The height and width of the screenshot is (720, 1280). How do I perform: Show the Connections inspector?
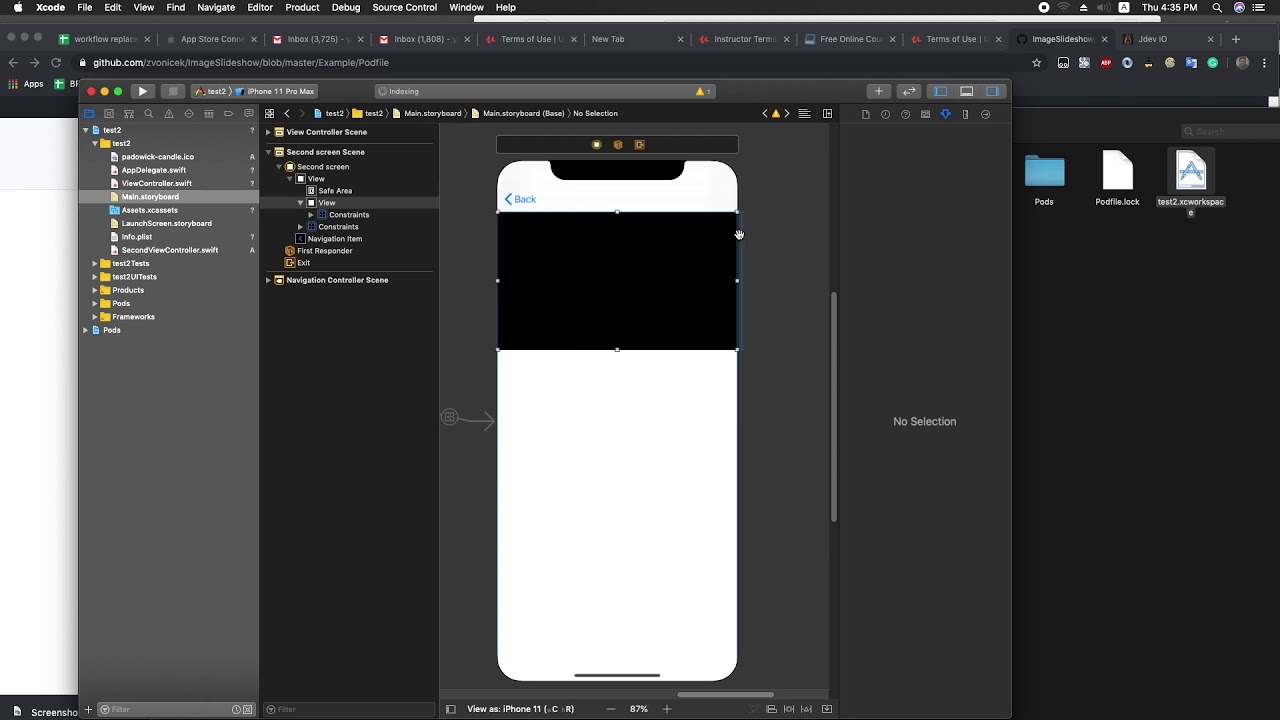[x=985, y=114]
